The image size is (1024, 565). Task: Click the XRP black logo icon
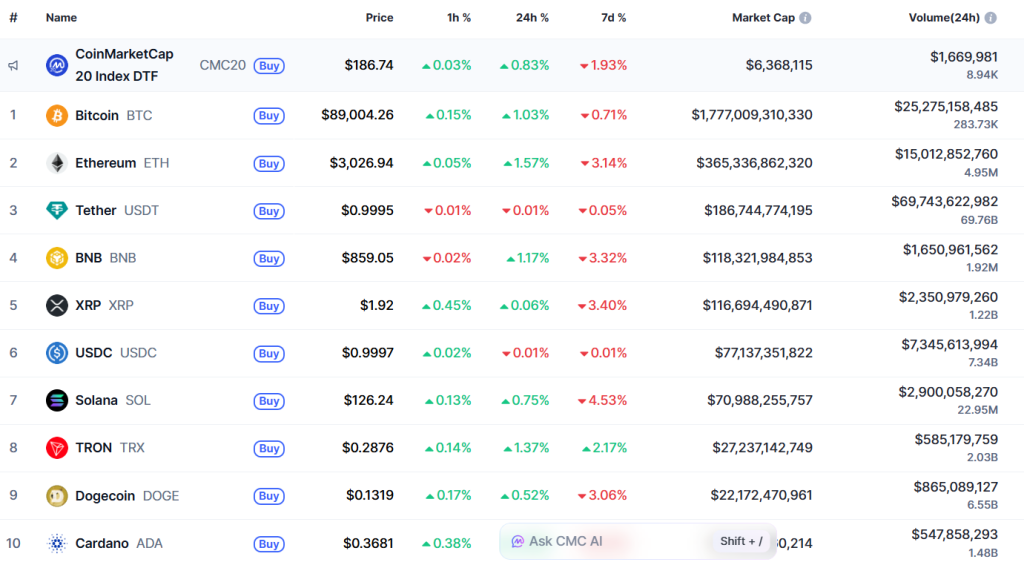pyautogui.click(x=57, y=306)
